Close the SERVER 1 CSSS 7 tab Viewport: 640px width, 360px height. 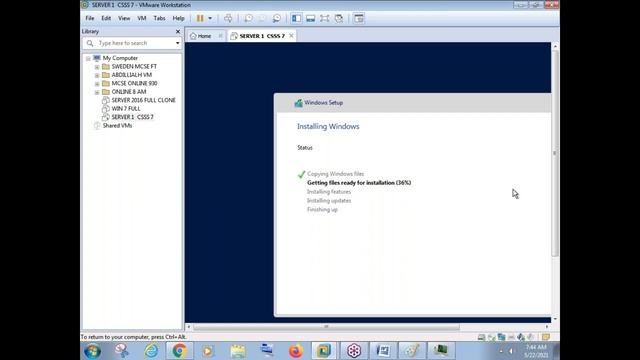point(291,36)
